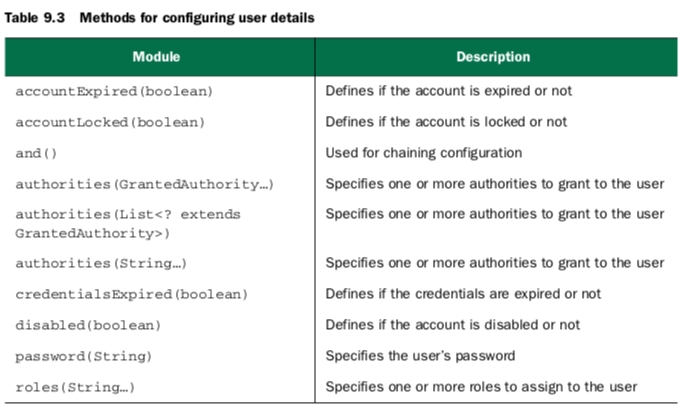684x410 pixels.
Task: Select the roles(String…) method cell
Action: coord(75,387)
